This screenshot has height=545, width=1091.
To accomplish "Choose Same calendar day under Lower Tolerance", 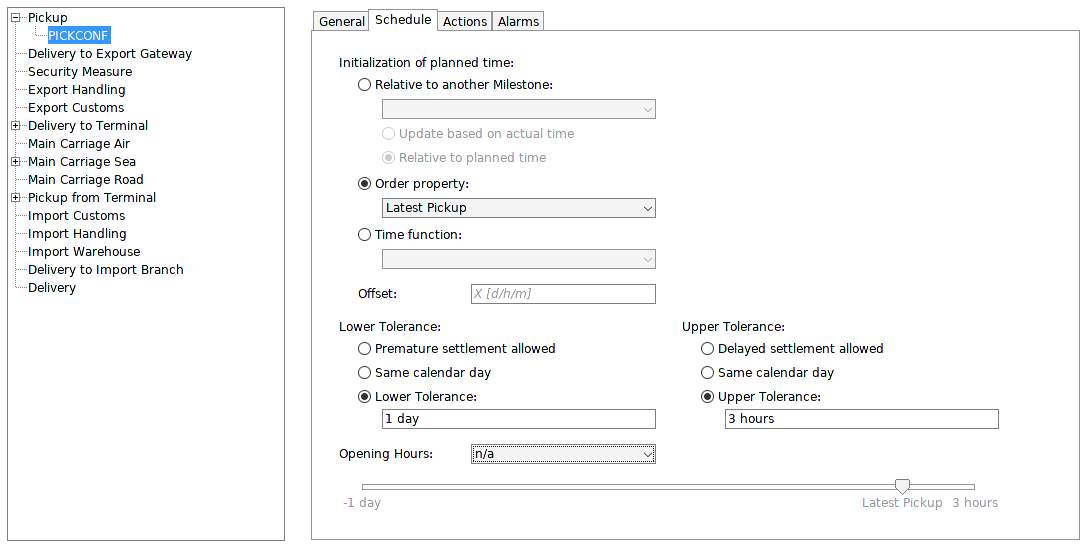I will (365, 373).
